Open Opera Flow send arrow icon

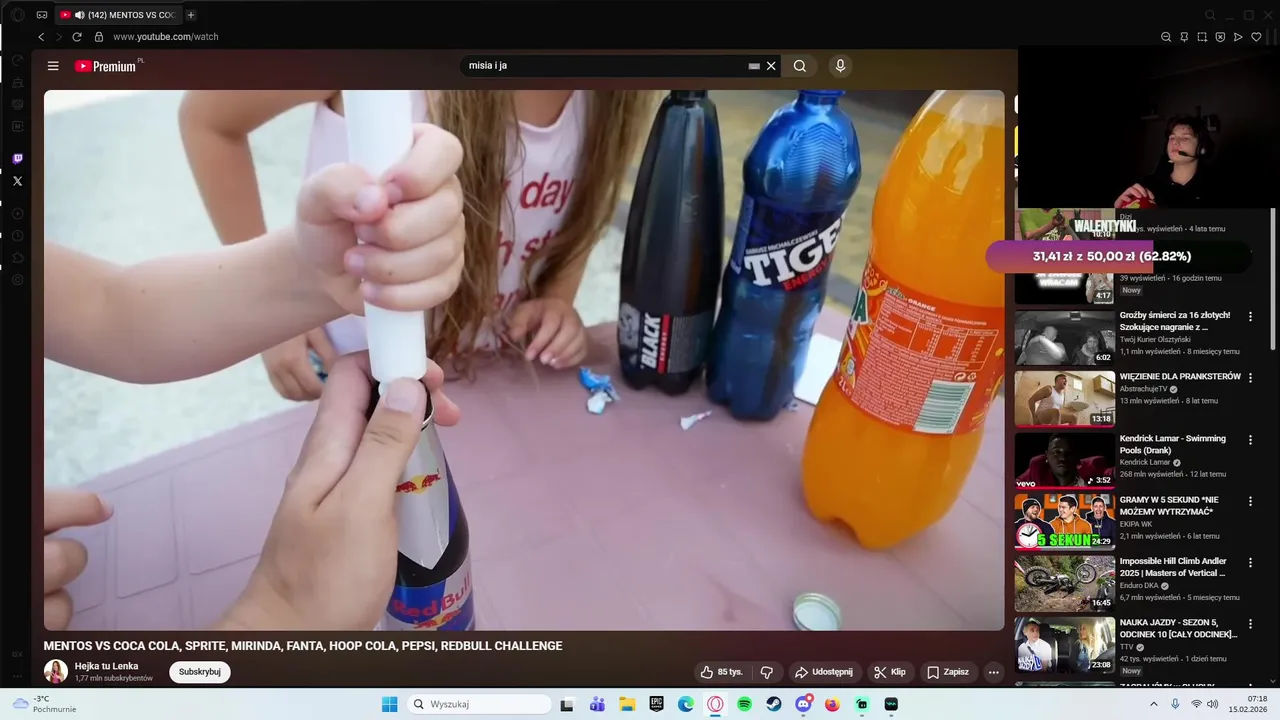pos(1238,37)
